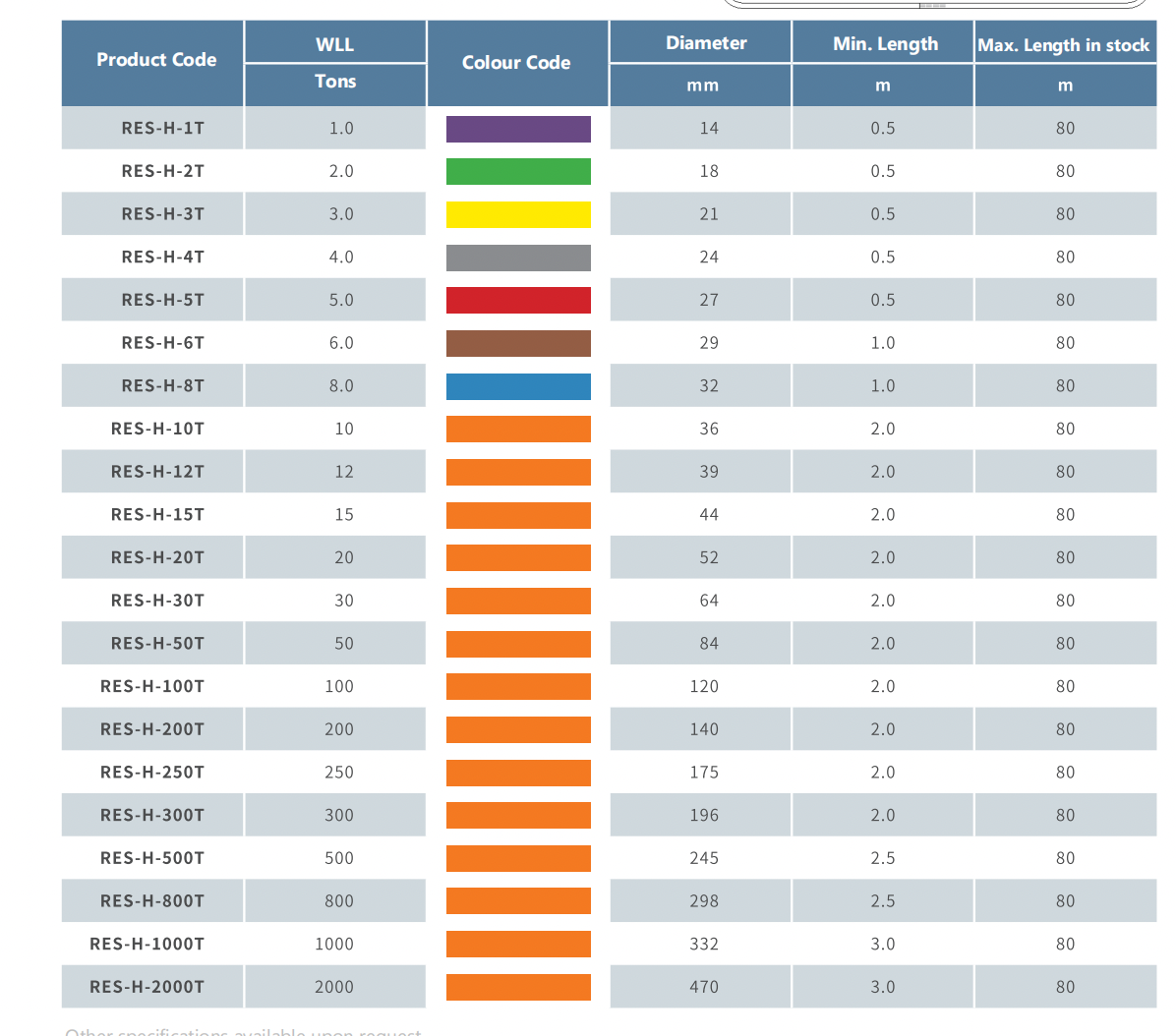Select the Min. Length header cell
Viewport: 1176px width, 1036px height.
point(885,44)
